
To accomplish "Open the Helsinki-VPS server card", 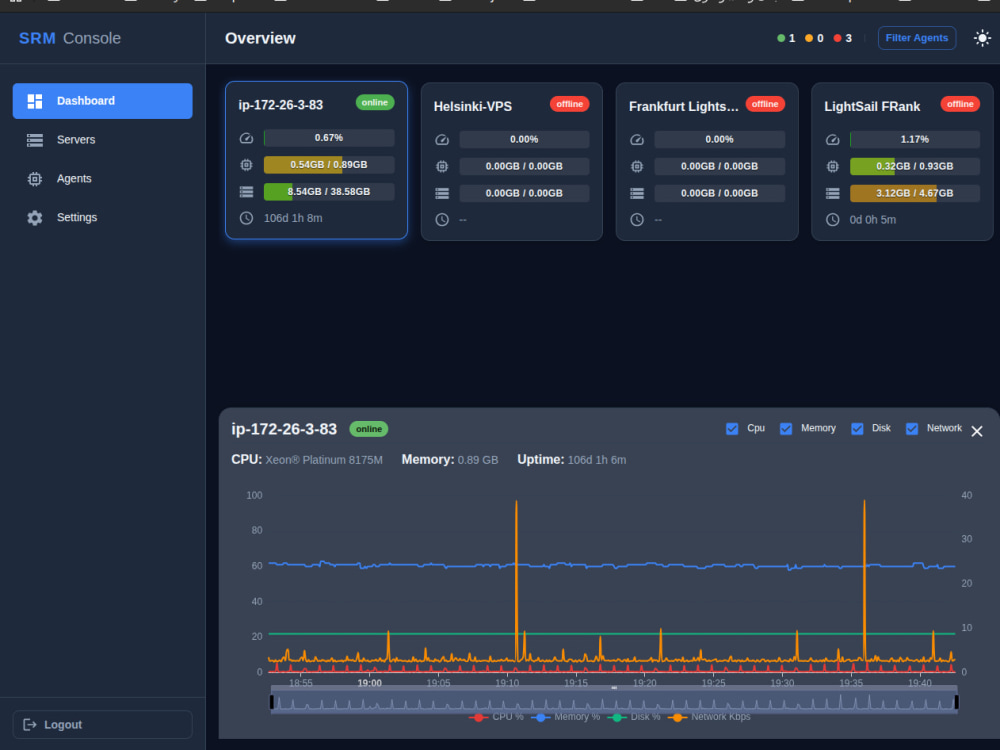I will tap(511, 161).
